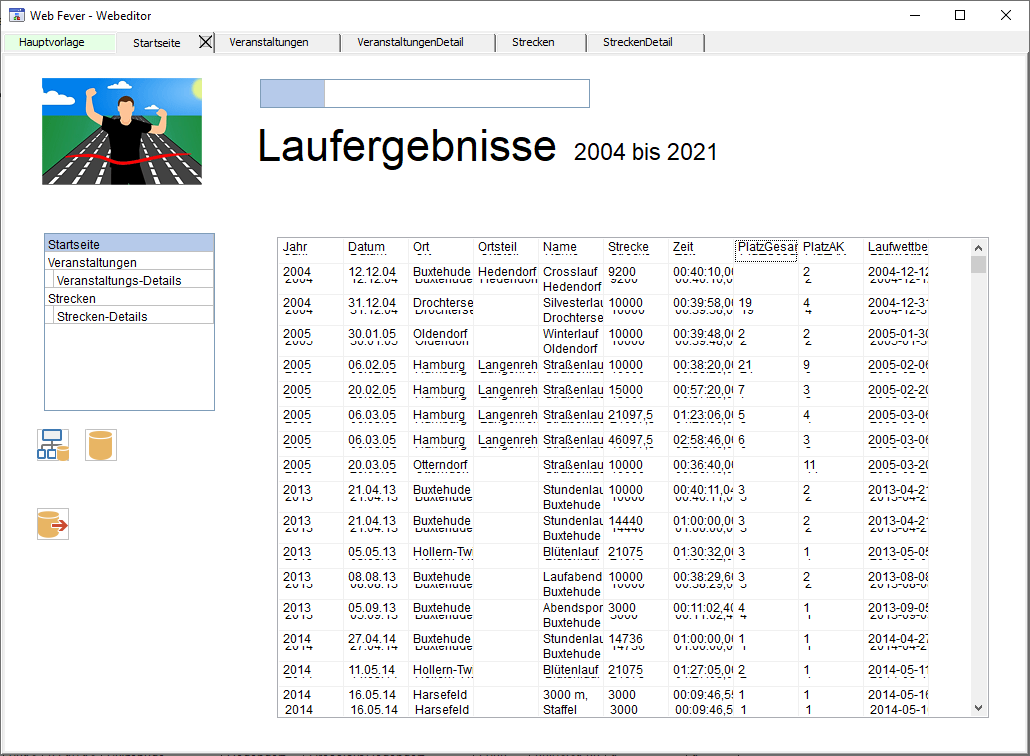Click the Laufabend Buxtehude name cell
The width and height of the screenshot is (1030, 756).
572,584
